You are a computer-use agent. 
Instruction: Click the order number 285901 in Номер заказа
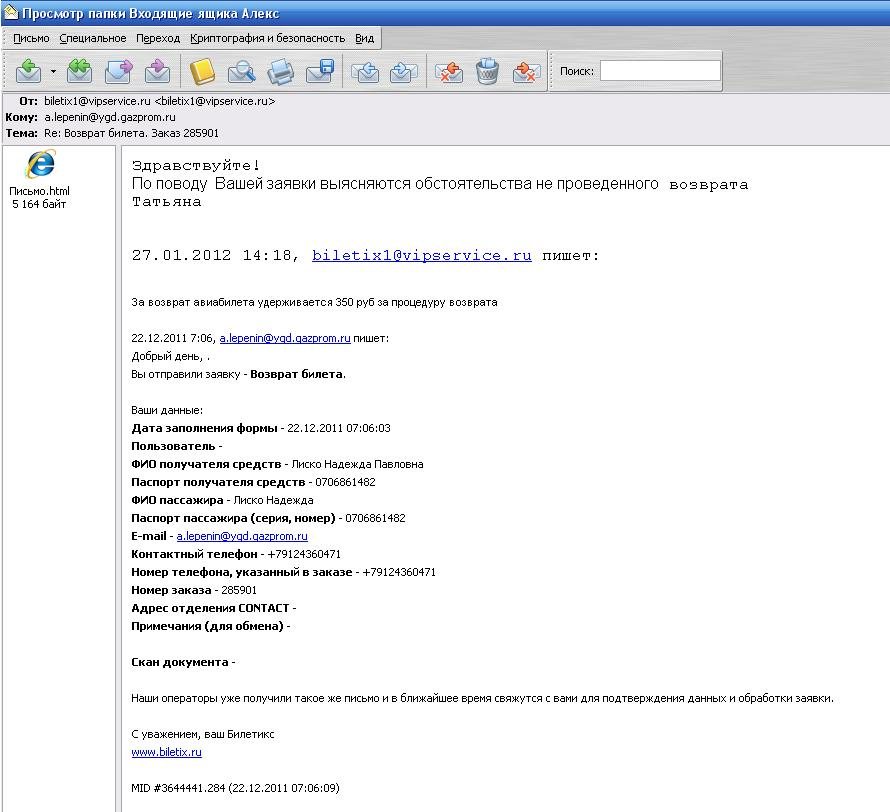[239, 590]
